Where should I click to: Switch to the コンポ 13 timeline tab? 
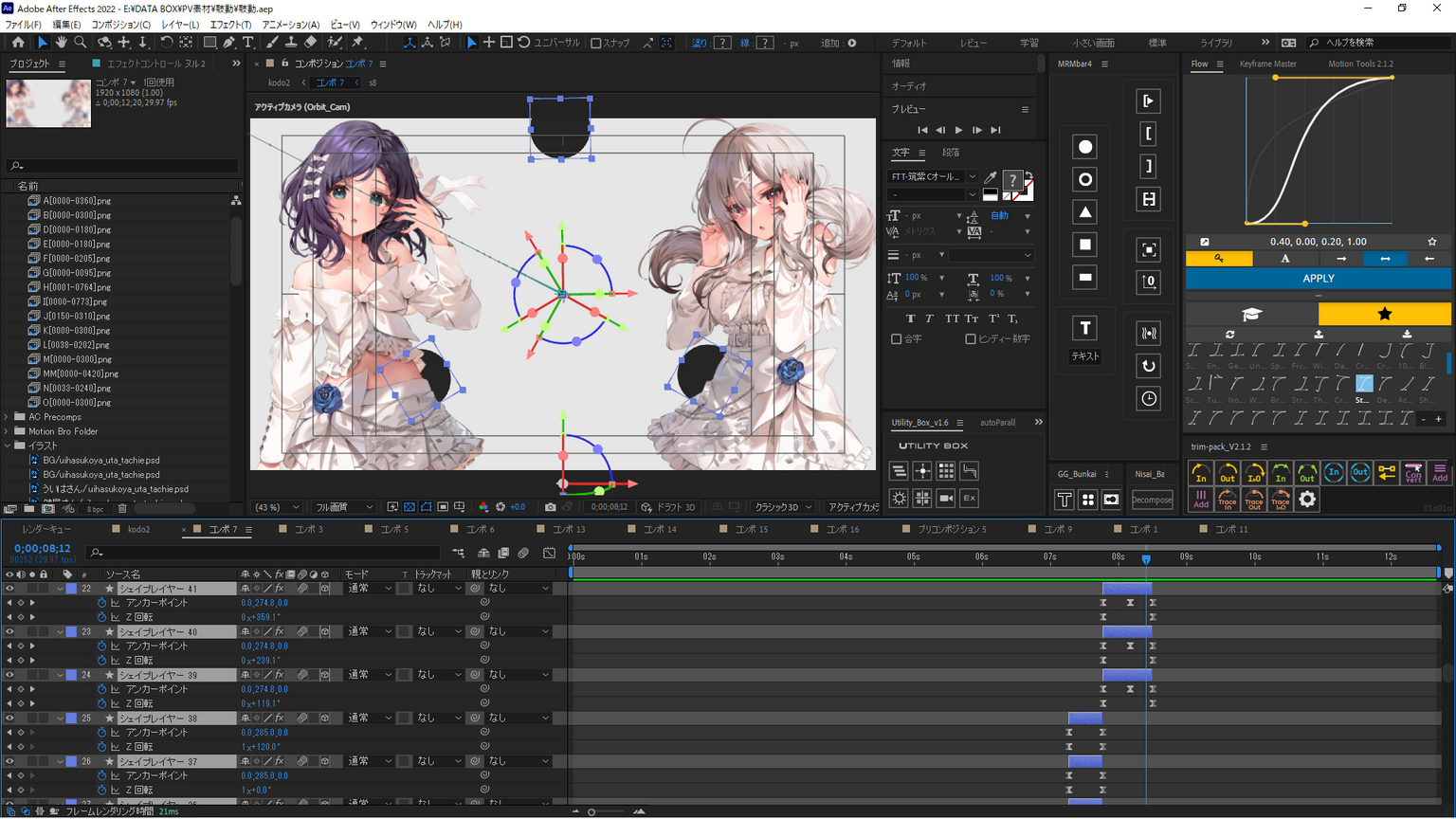click(x=569, y=529)
